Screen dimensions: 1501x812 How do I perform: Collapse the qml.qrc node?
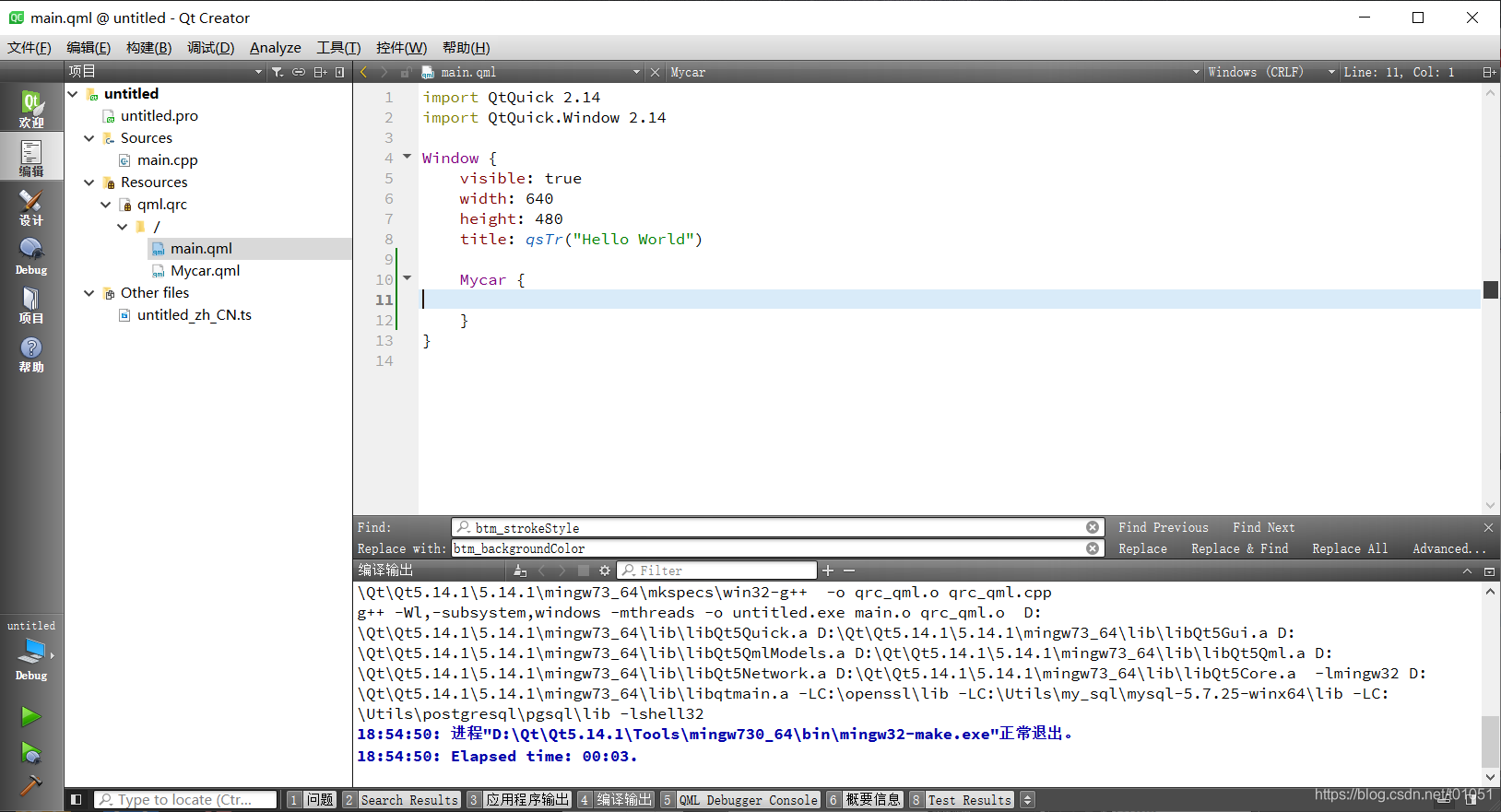pos(106,204)
